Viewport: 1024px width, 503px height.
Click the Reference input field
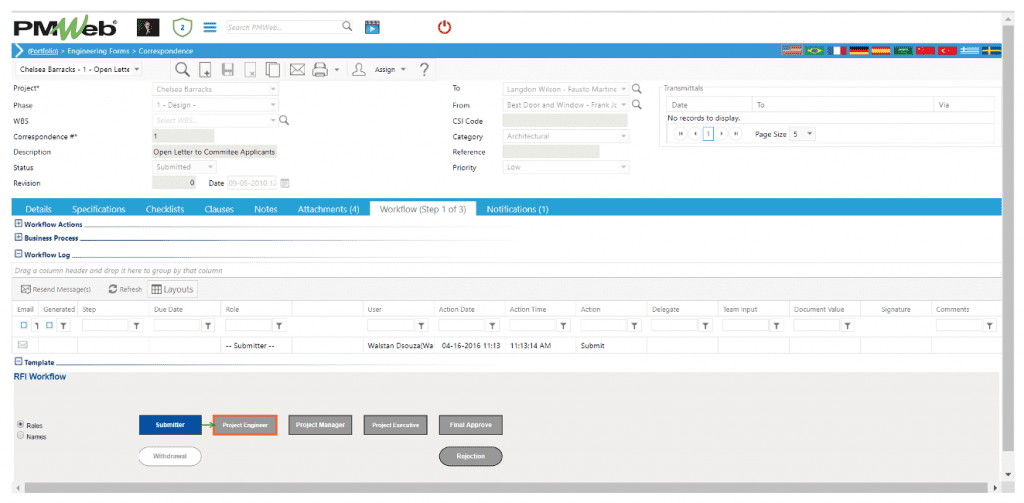(x=551, y=152)
